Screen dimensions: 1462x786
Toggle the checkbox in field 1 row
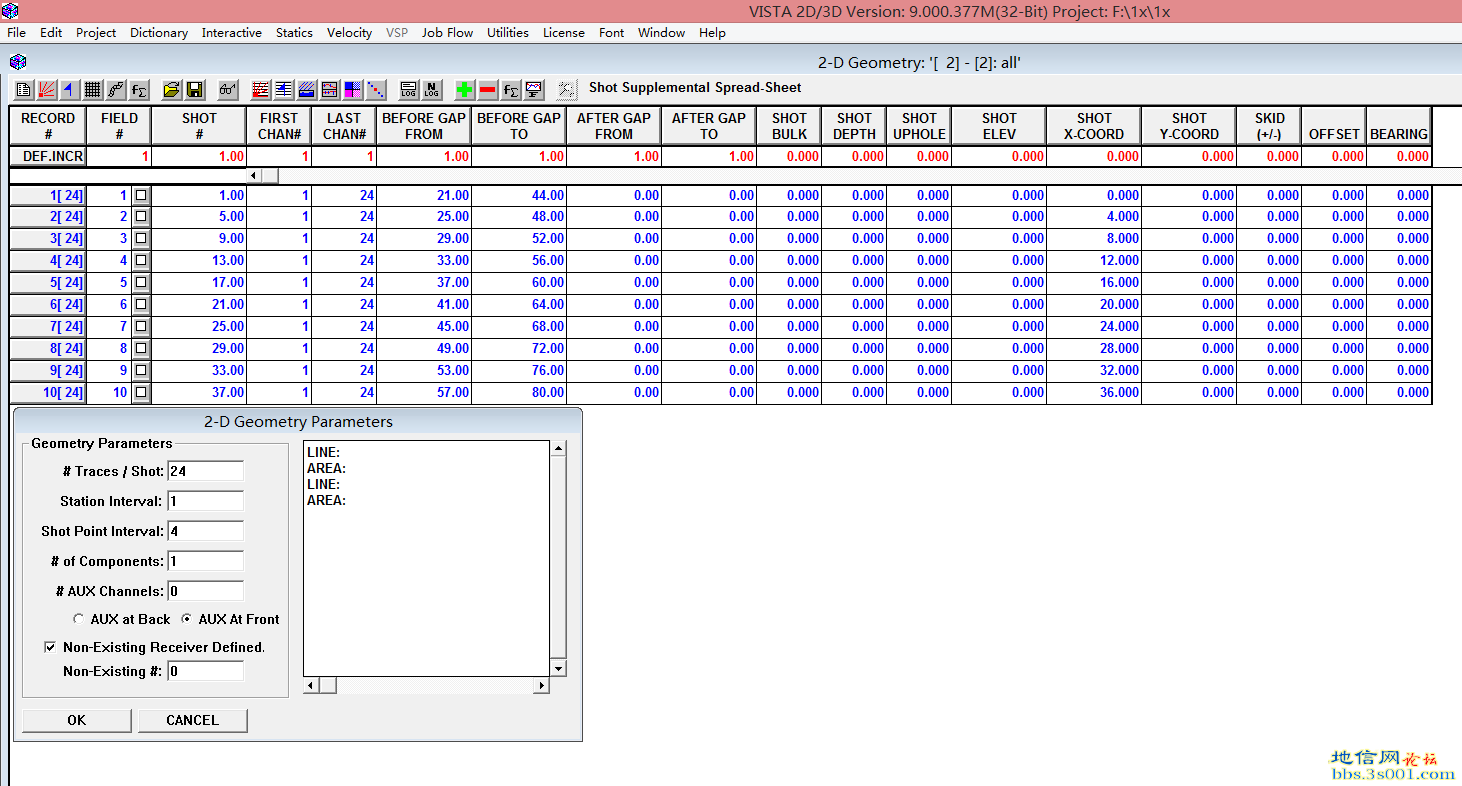(141, 195)
